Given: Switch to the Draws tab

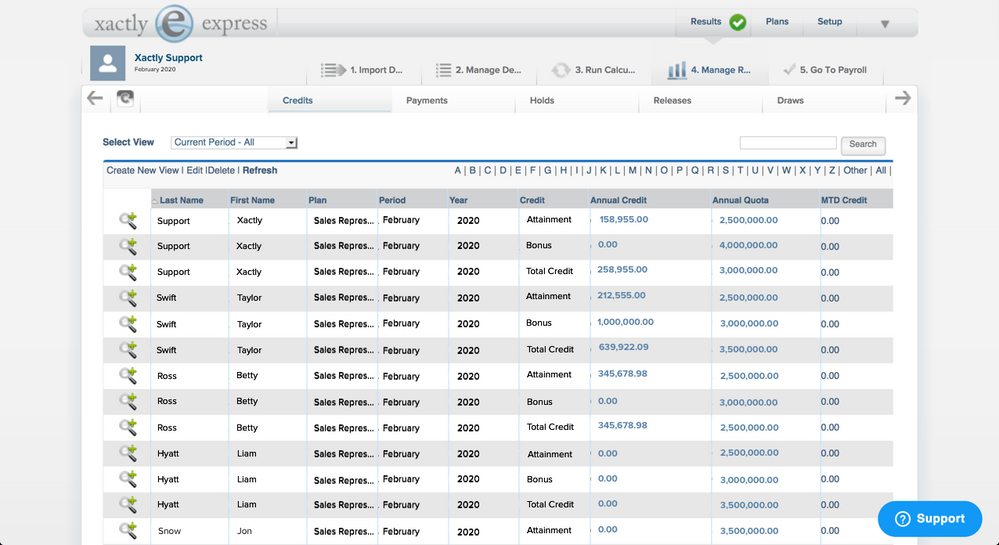Looking at the screenshot, I should (790, 100).
